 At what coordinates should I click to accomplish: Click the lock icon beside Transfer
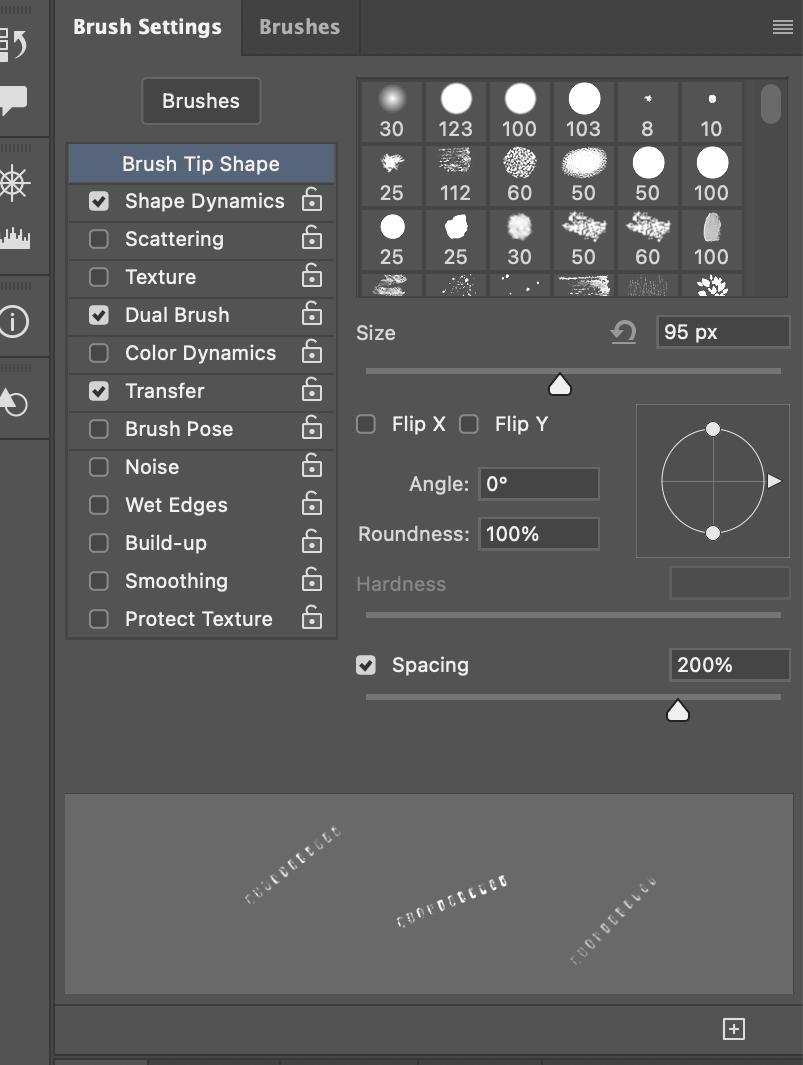click(x=312, y=390)
